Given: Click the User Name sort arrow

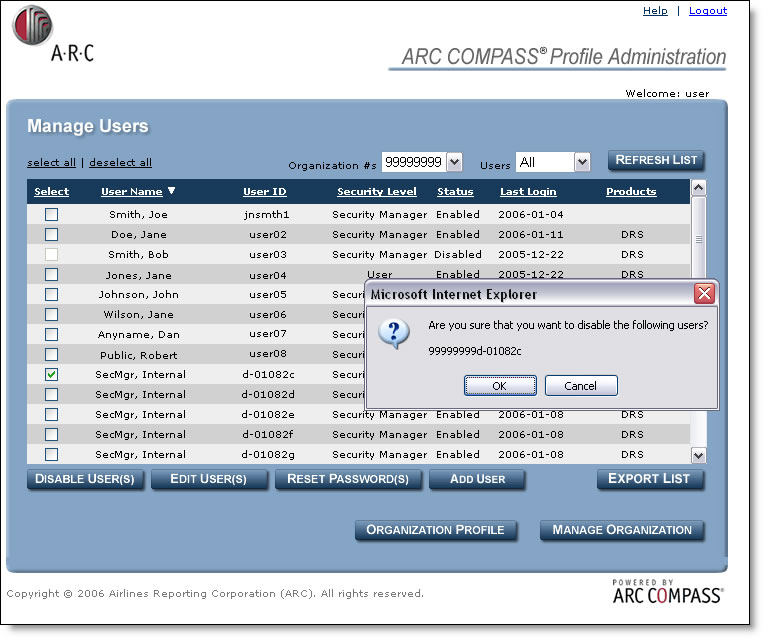Looking at the screenshot, I should point(172,191).
